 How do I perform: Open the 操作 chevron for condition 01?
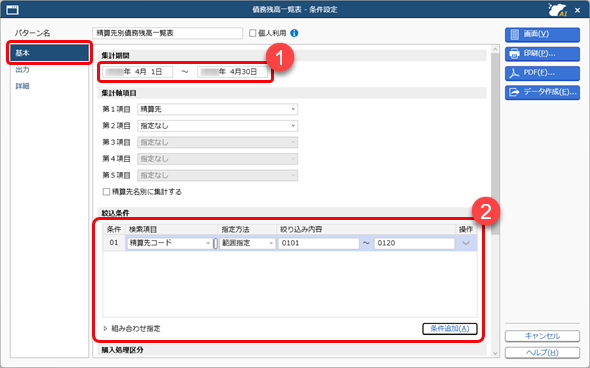[x=466, y=243]
